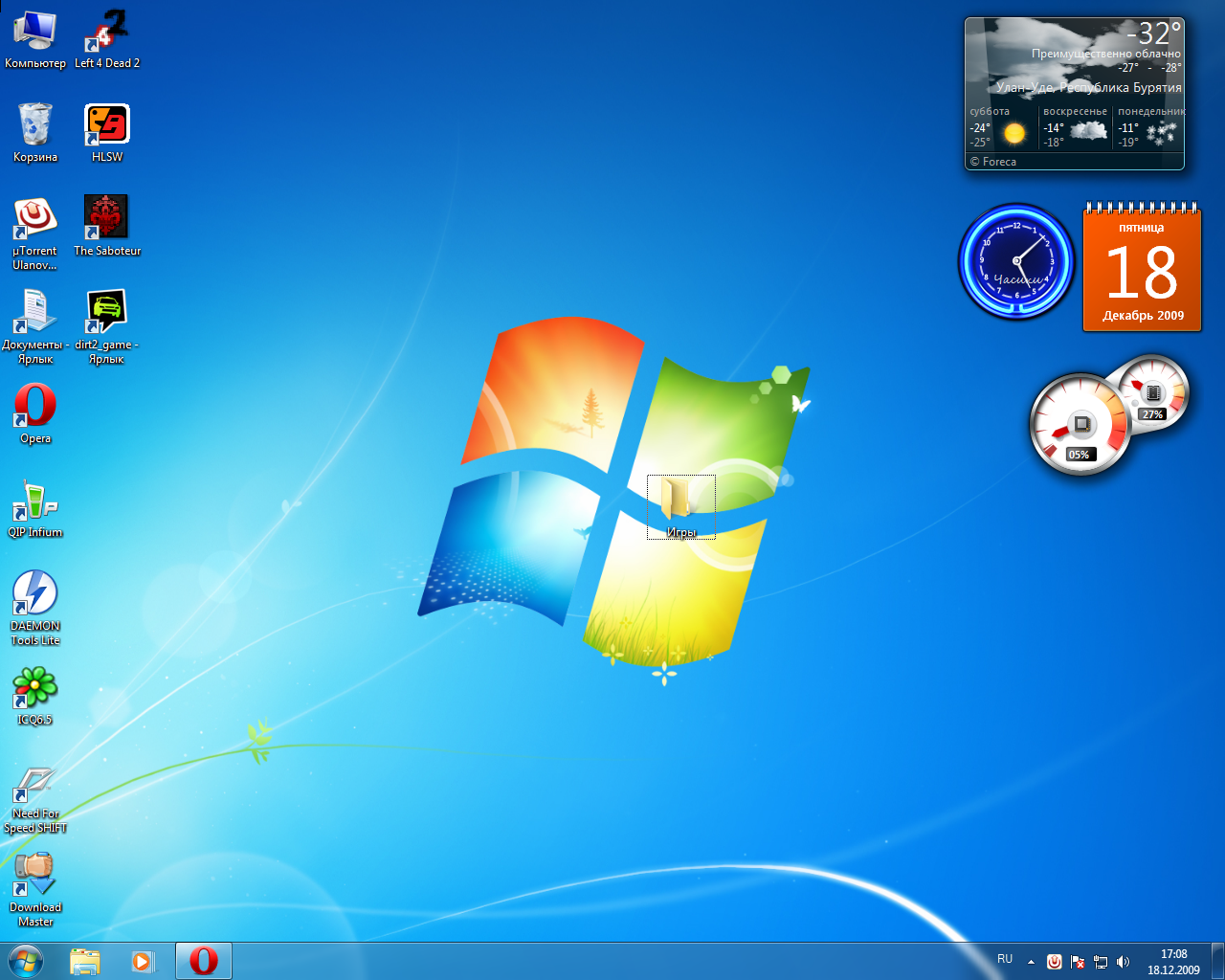This screenshot has width=1225, height=980.
Task: Open the RU keyboard language switcher
Action: click(x=1005, y=958)
